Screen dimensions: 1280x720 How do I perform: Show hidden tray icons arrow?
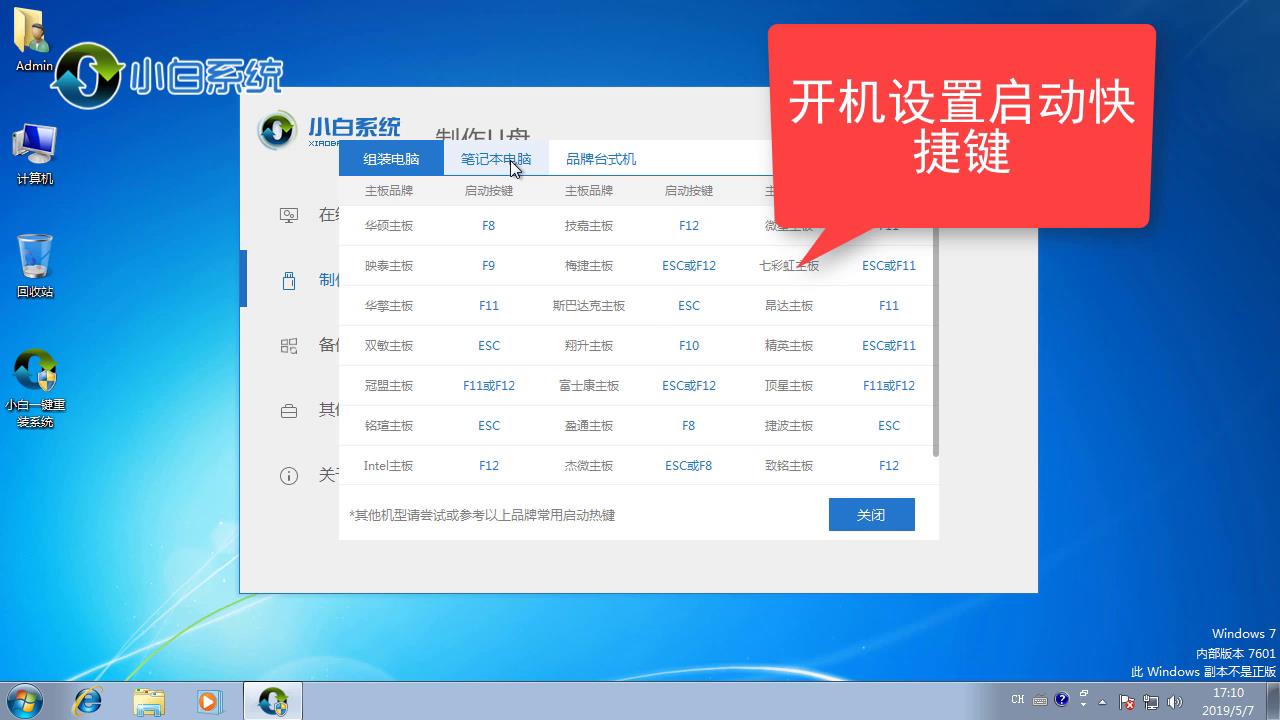[x=1103, y=701]
